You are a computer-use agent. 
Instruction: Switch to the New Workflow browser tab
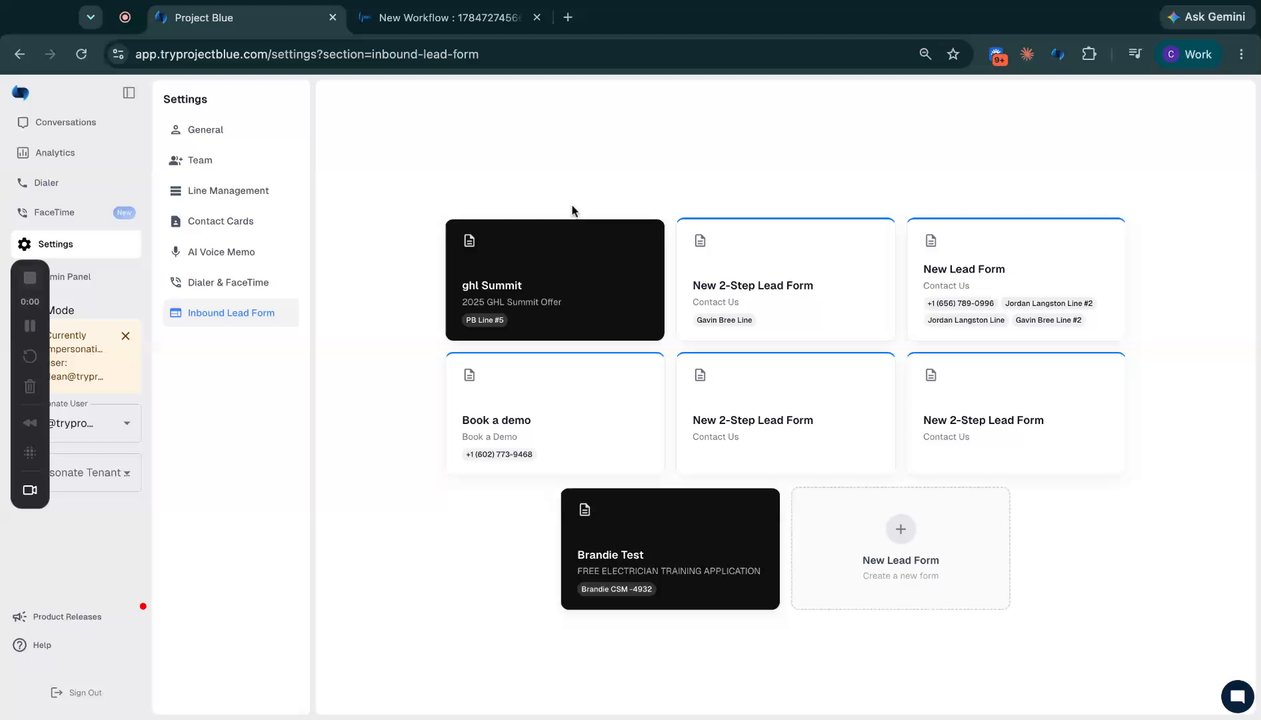click(450, 17)
